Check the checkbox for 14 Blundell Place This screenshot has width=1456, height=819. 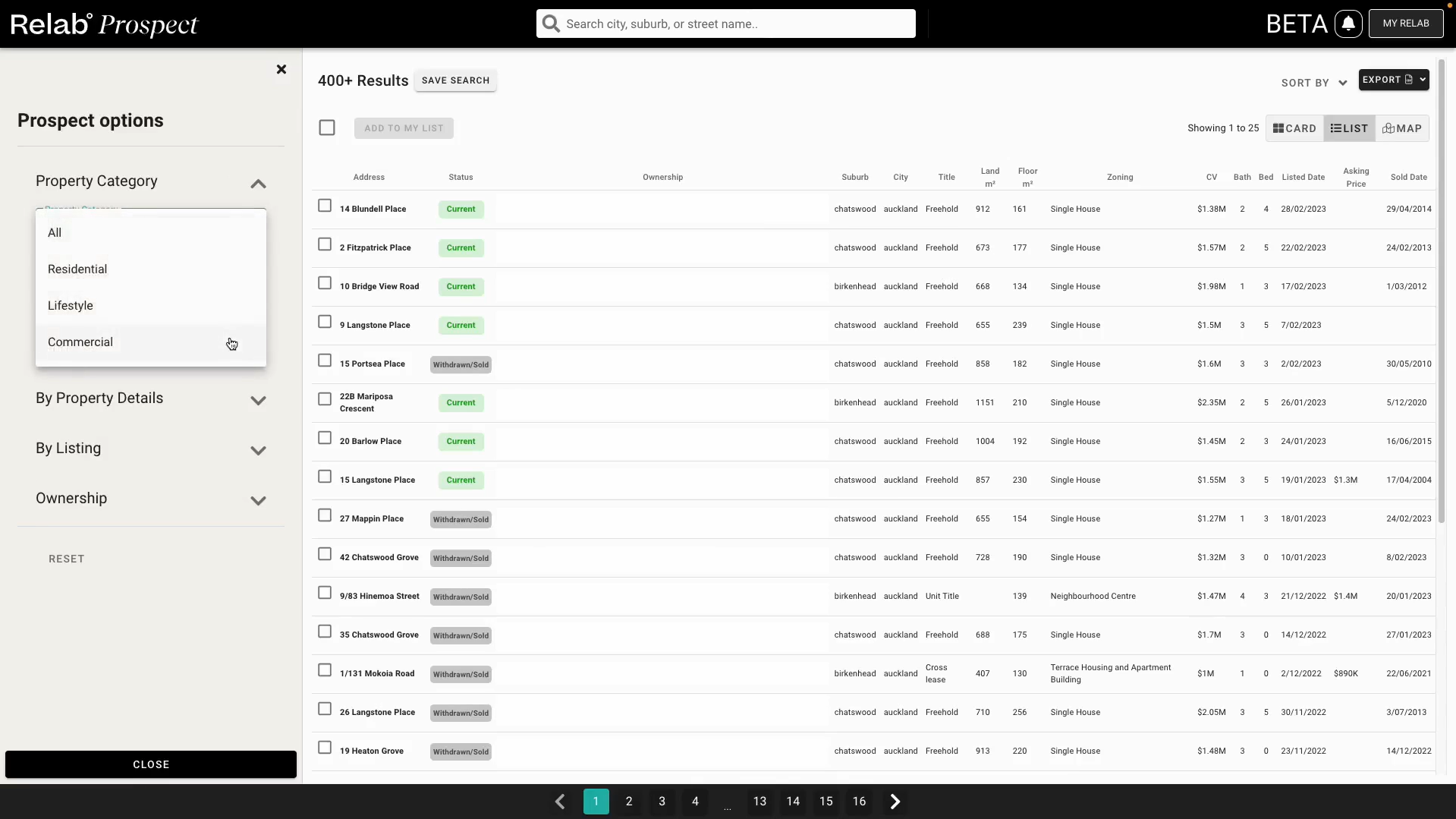[x=325, y=205]
